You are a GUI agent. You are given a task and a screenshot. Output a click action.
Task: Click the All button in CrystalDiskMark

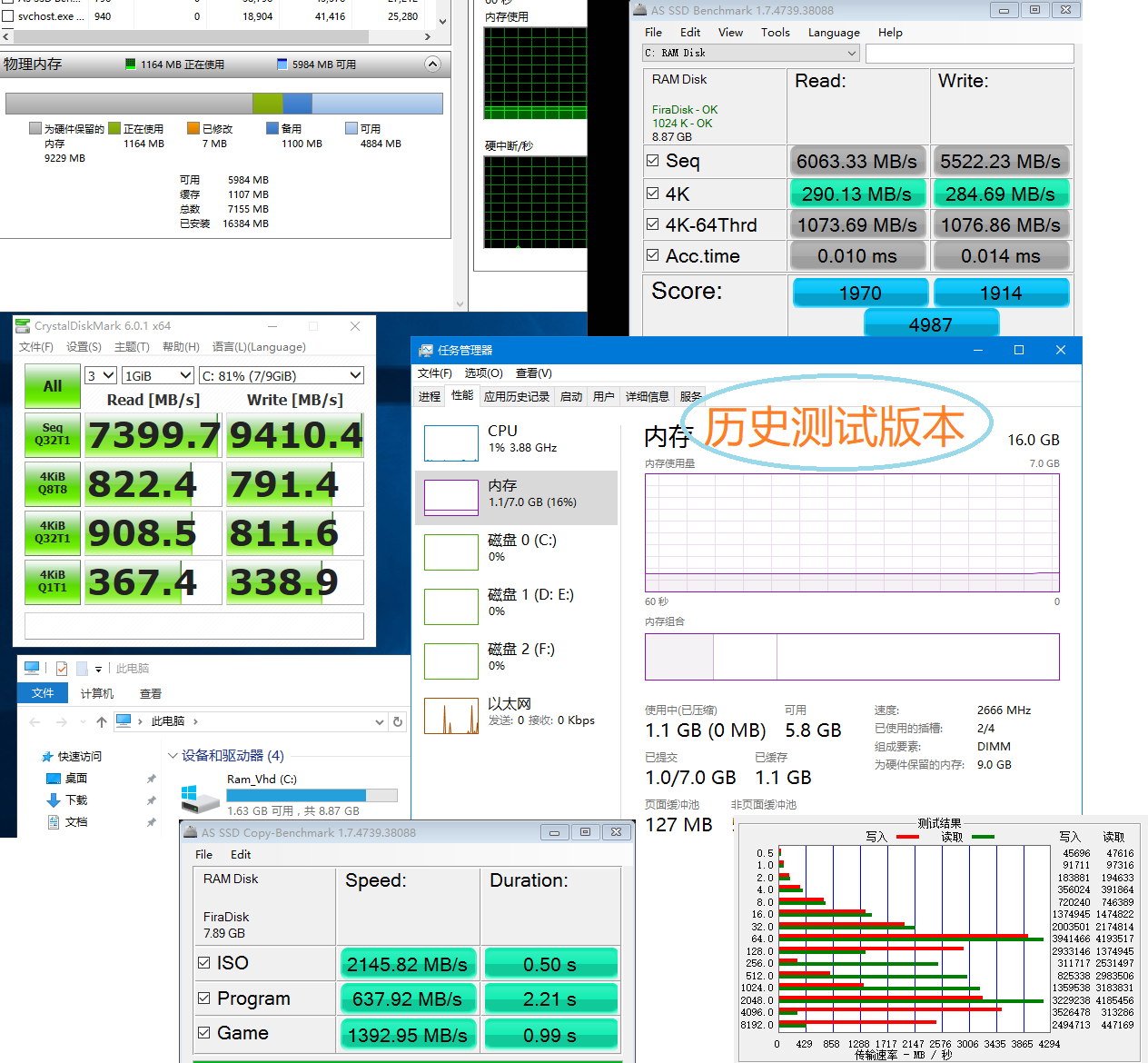53,386
